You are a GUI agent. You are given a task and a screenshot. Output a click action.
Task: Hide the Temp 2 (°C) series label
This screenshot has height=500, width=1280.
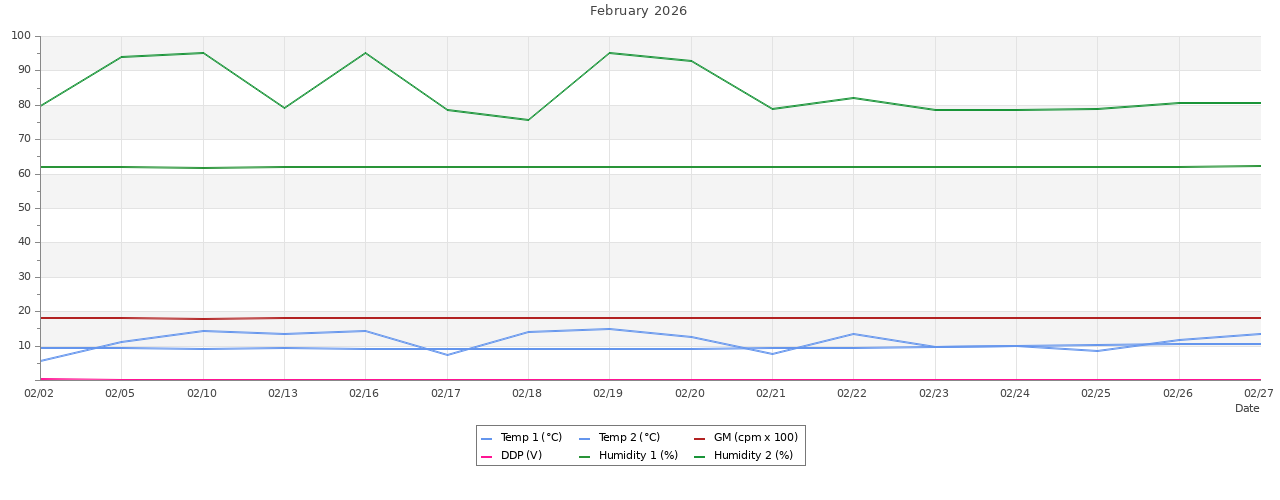coord(629,438)
